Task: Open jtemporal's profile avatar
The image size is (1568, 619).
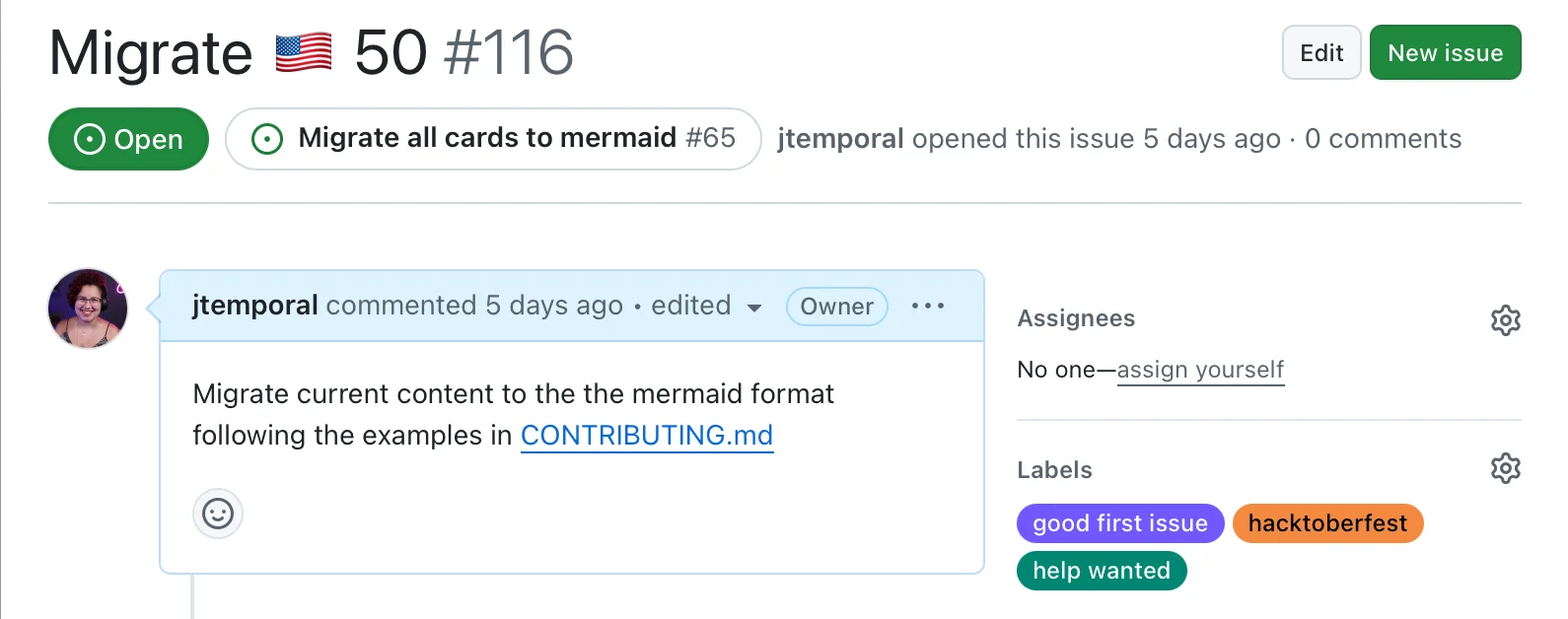Action: [87, 308]
